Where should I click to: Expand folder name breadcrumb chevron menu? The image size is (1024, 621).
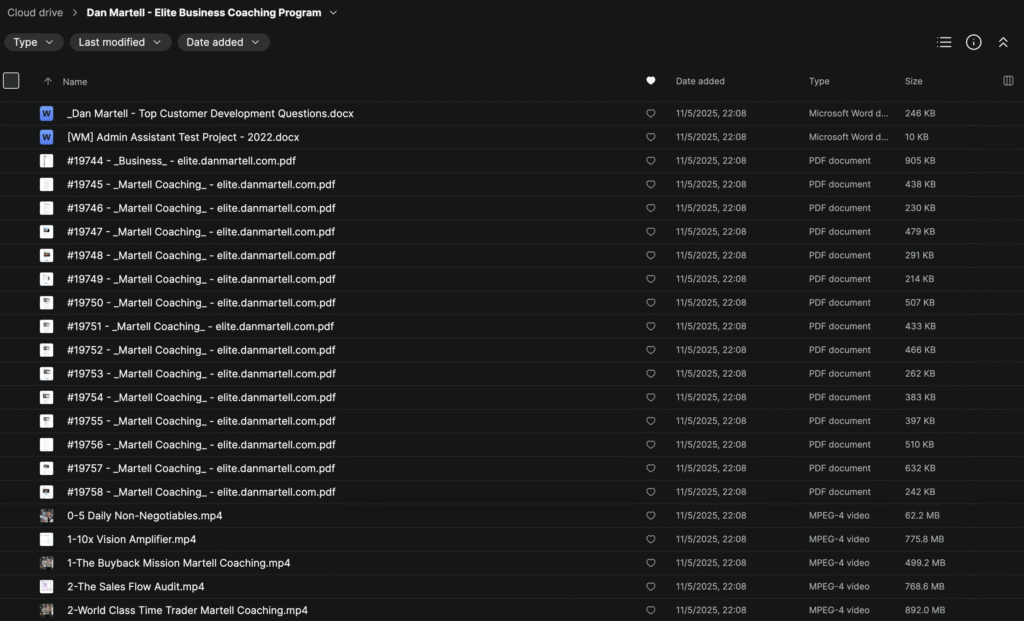point(333,13)
